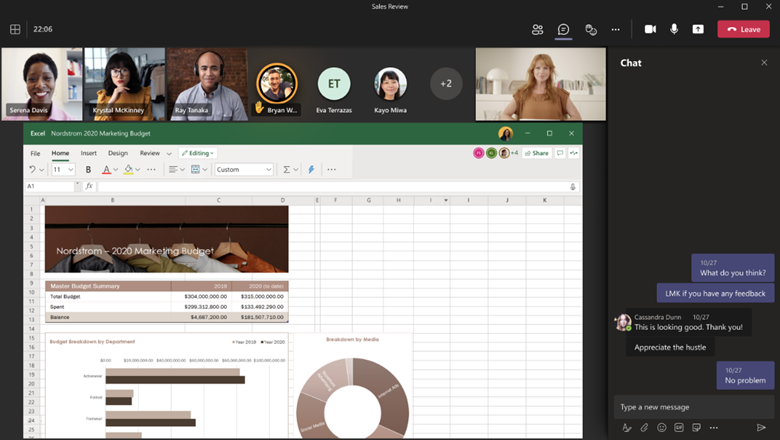Expand the AutoSum dropdown arrow
This screenshot has height=440, width=780.
click(x=295, y=170)
